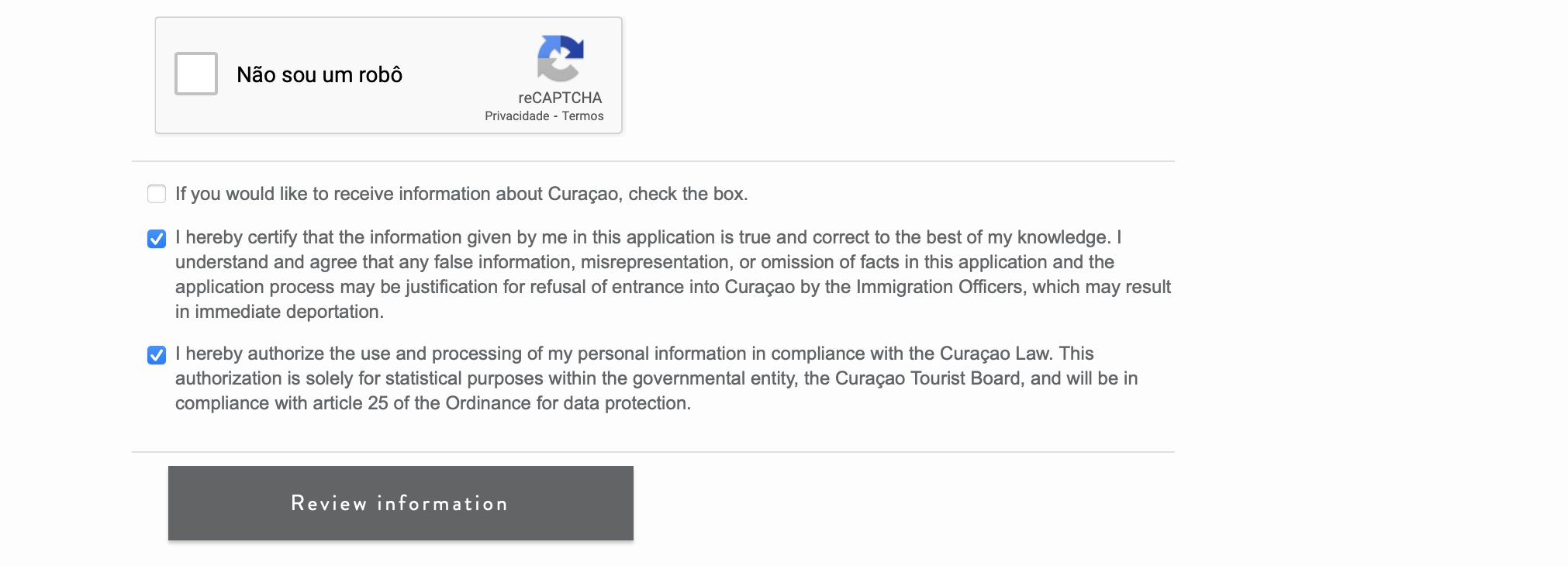The image size is (1568, 566).
Task: Click the 'compliance with article 25' text line
Action: pos(433,403)
